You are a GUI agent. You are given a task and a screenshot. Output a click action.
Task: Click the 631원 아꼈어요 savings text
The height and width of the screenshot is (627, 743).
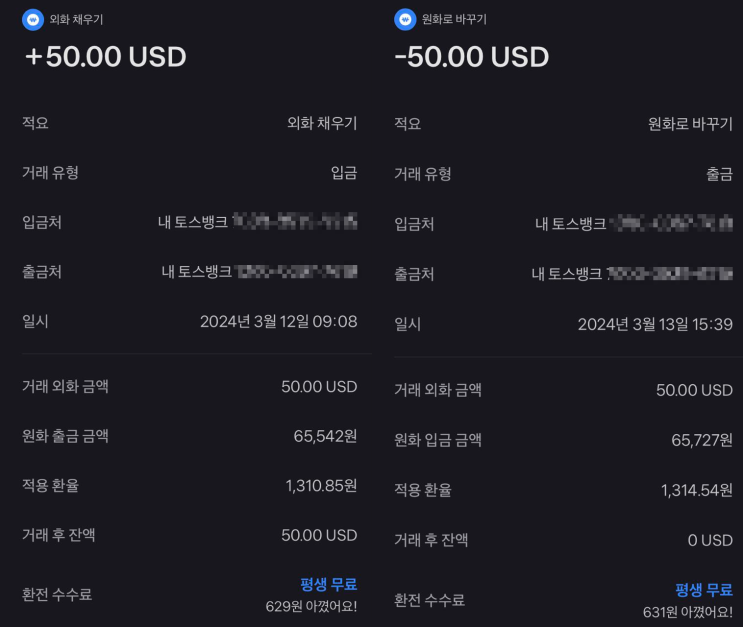[687, 611]
